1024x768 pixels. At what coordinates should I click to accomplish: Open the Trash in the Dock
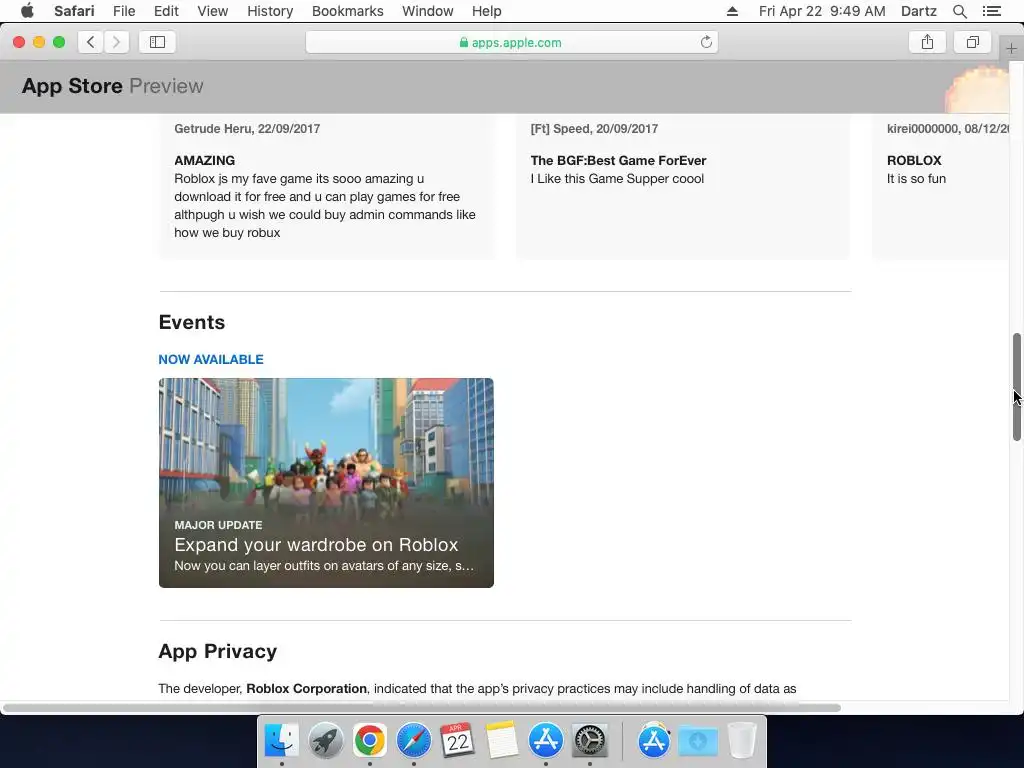click(742, 740)
